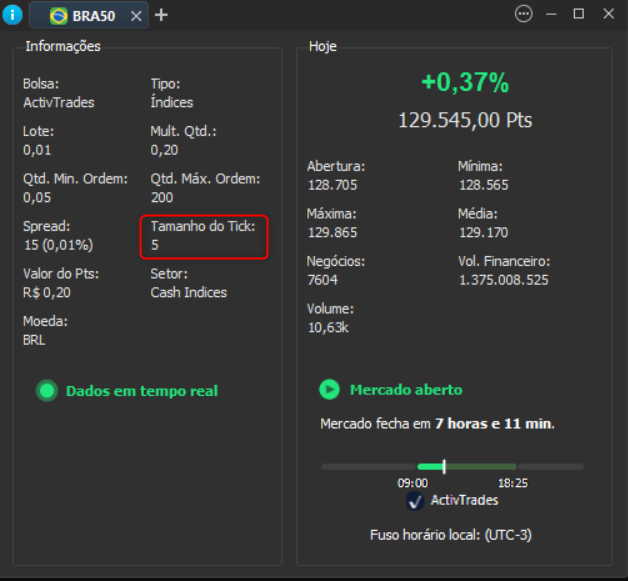
Task: Click the blue info icon in title bar
Action: (12, 14)
